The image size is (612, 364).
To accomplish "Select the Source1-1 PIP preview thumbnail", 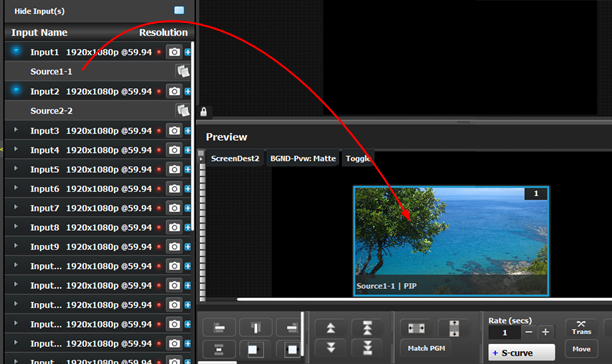I will point(451,241).
